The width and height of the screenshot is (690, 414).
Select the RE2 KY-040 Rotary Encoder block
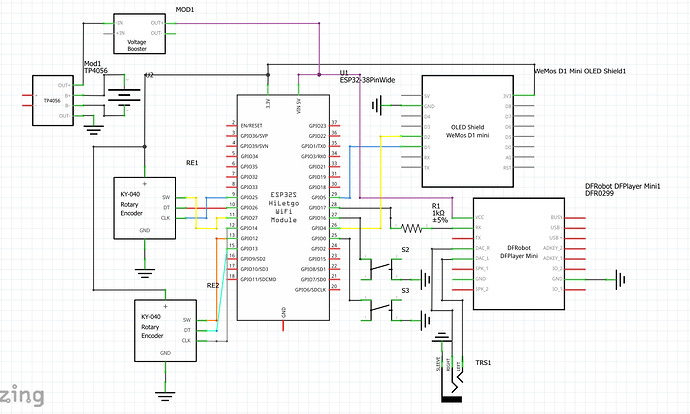point(165,331)
